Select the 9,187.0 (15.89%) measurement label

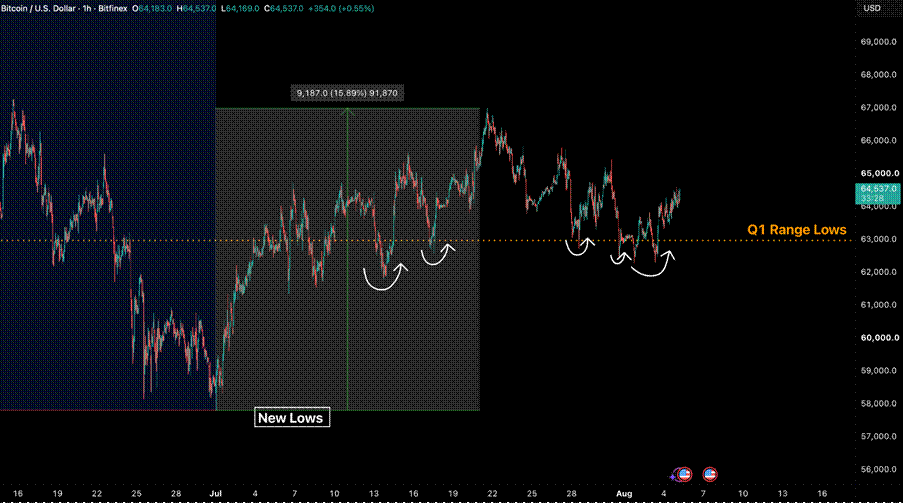347,93
